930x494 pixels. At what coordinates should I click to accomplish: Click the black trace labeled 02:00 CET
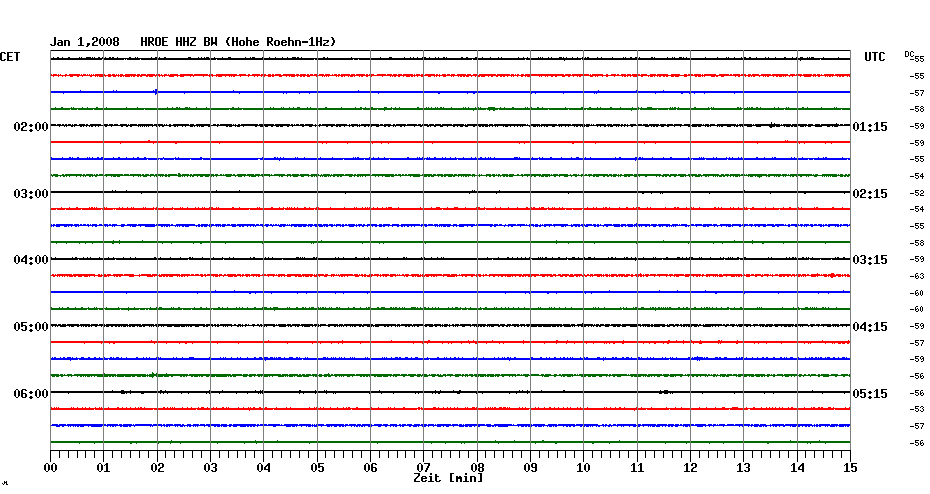[450, 126]
